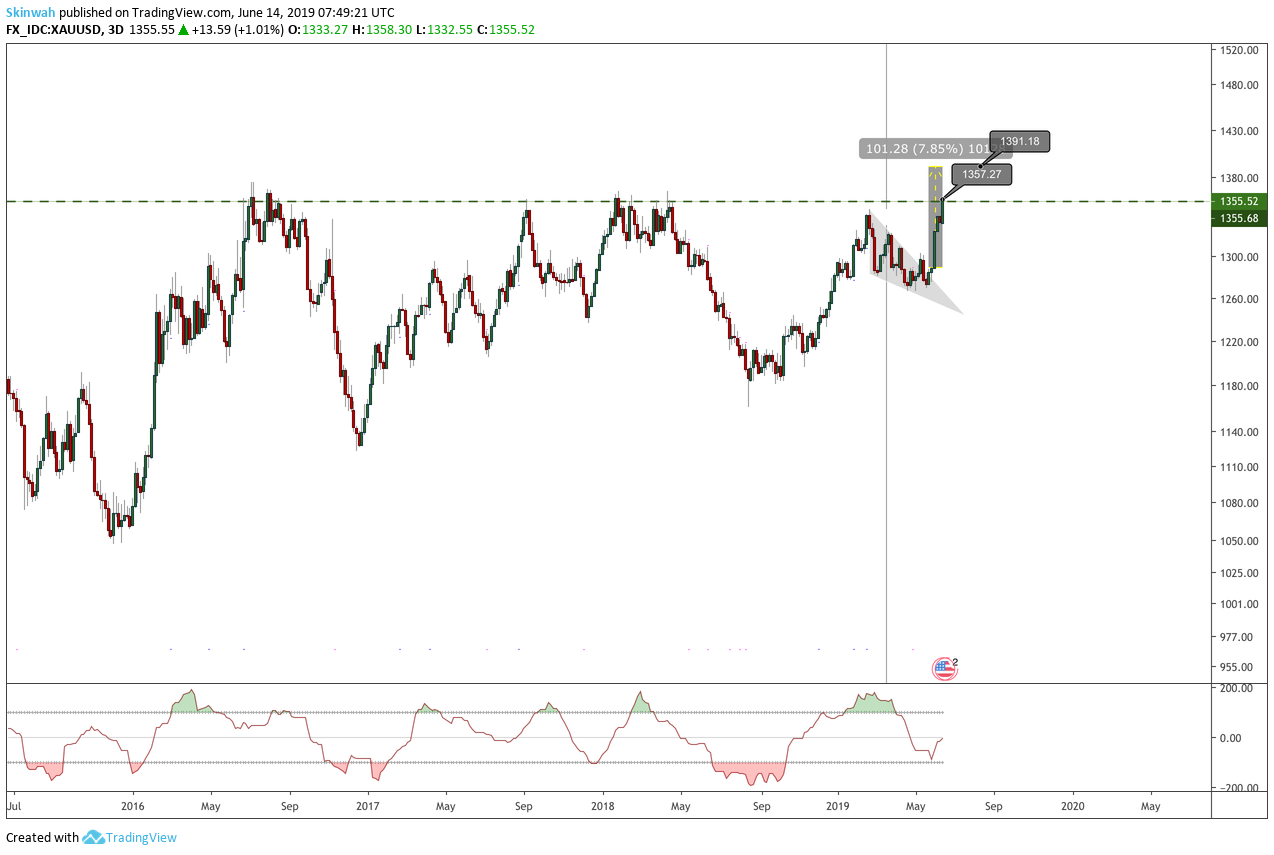Click the 1025.00 price axis label
The height and width of the screenshot is (855, 1274).
(x=1238, y=573)
